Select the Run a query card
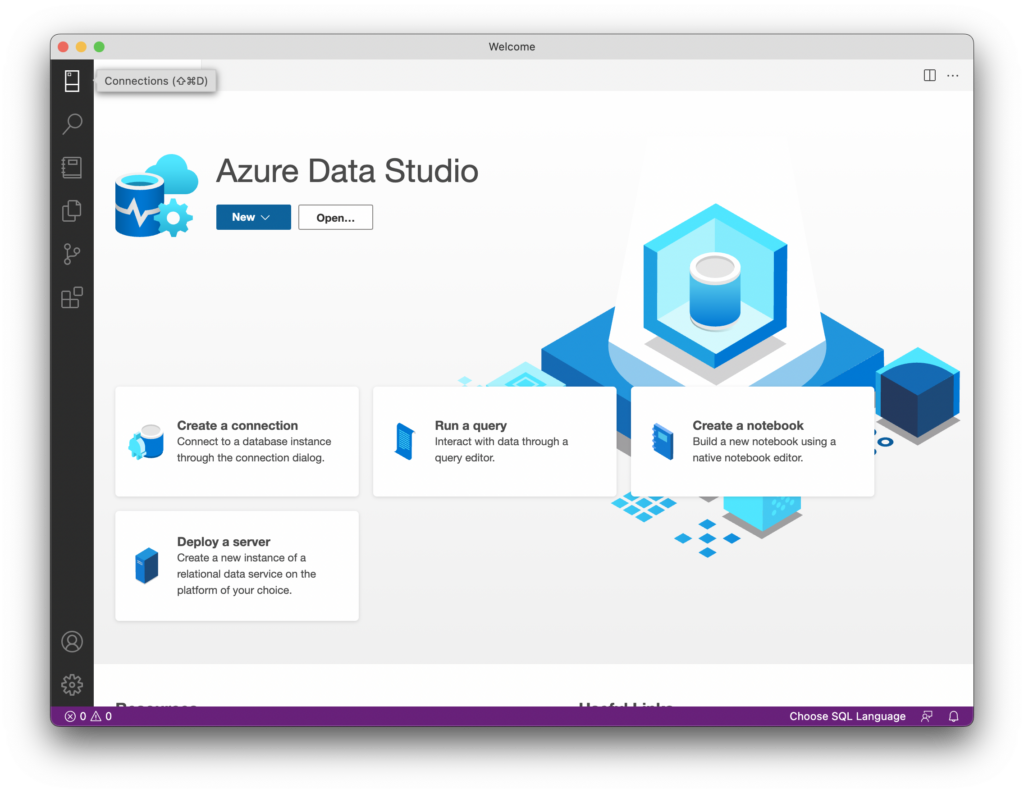Image resolution: width=1024 pixels, height=793 pixels. [494, 441]
